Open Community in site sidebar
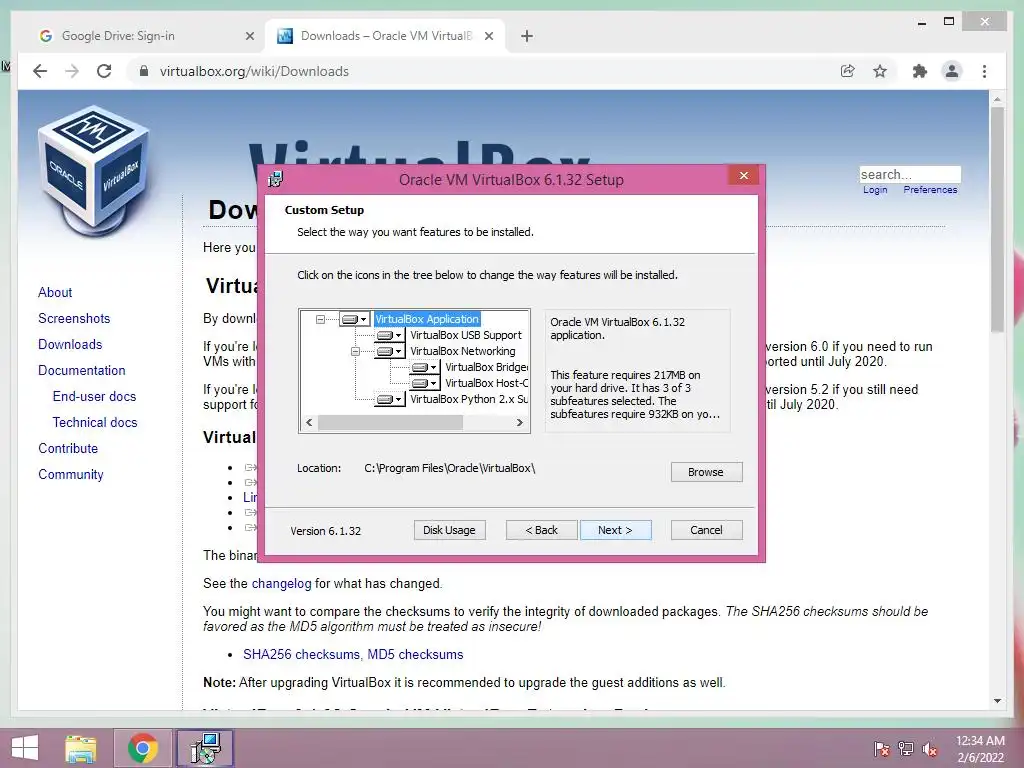 tap(71, 475)
